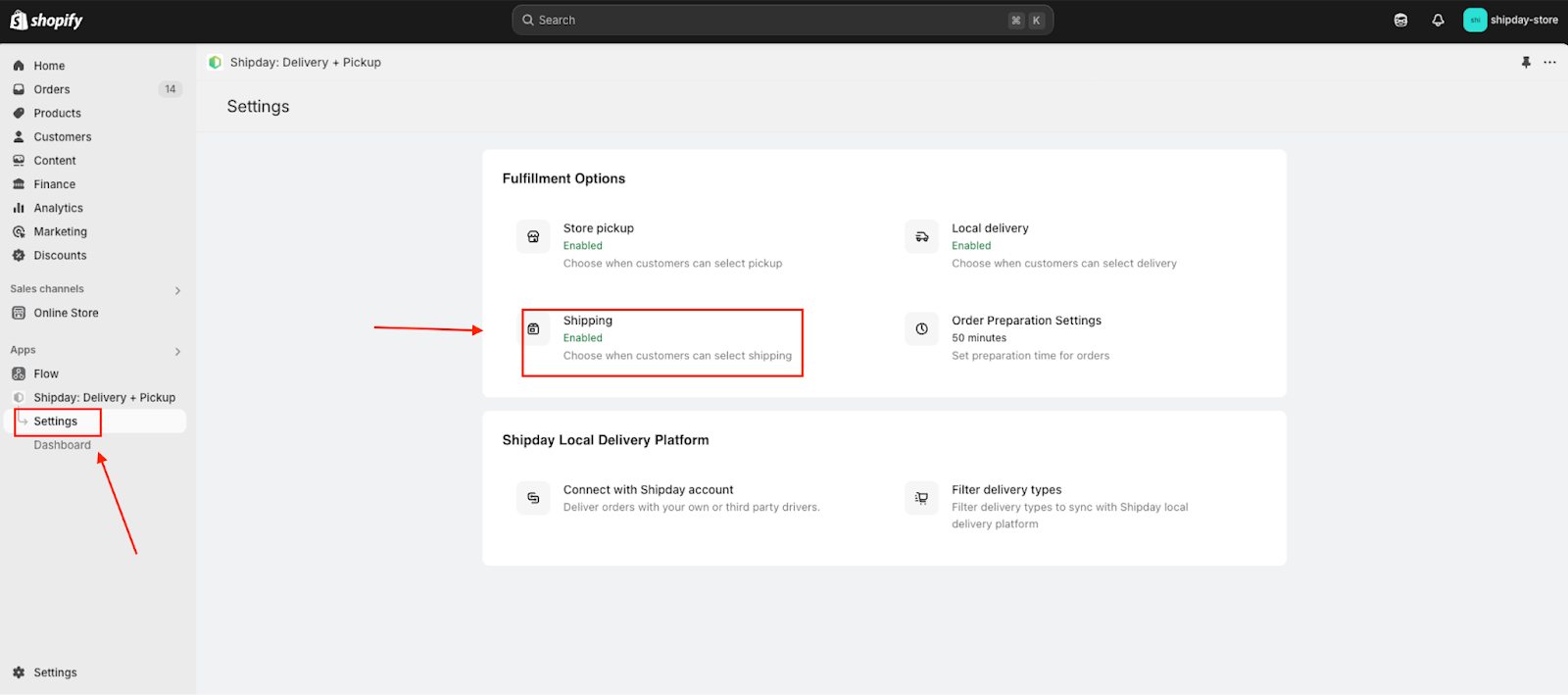Open the Sidekick assistant icon in top bar
The image size is (1568, 695).
pos(1400,20)
